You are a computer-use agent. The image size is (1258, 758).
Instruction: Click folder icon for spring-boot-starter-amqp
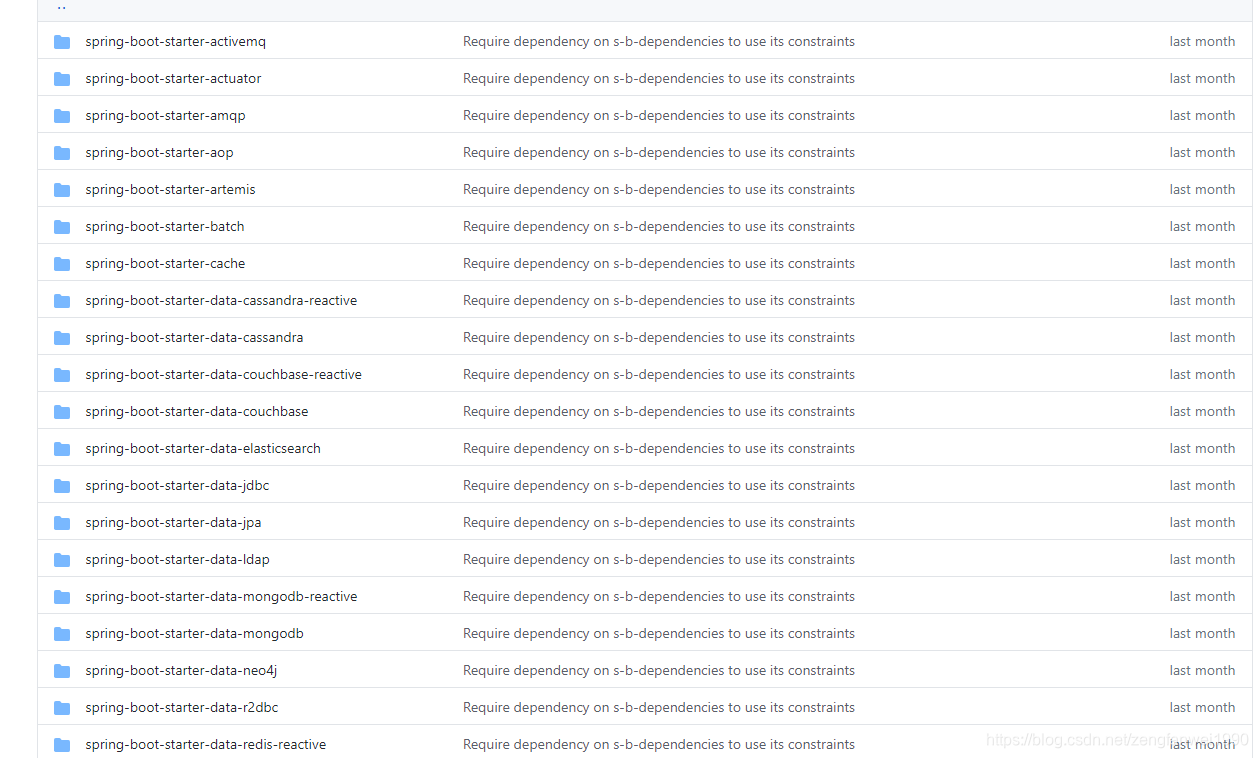62,116
